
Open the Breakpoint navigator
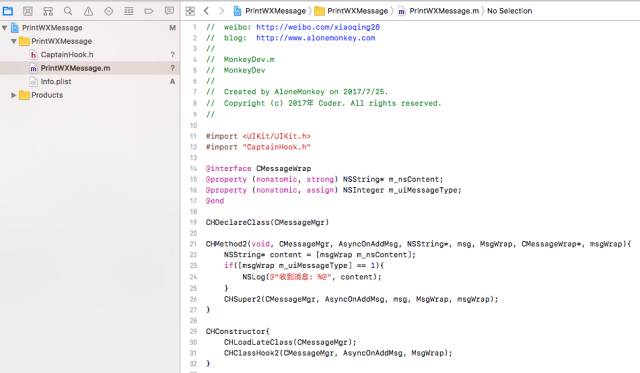click(x=149, y=11)
